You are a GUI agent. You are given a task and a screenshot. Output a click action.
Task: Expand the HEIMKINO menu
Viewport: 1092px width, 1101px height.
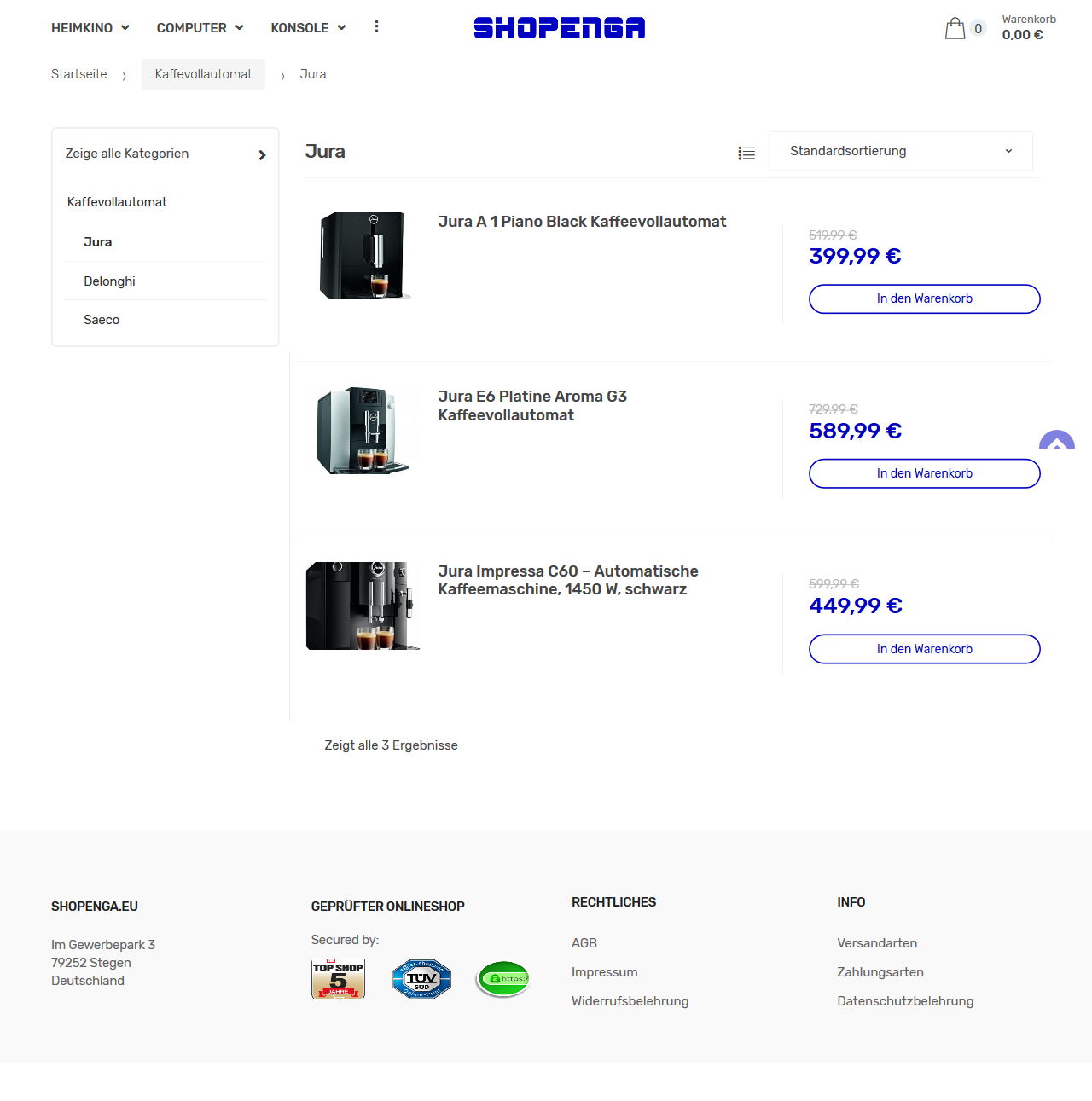[90, 28]
